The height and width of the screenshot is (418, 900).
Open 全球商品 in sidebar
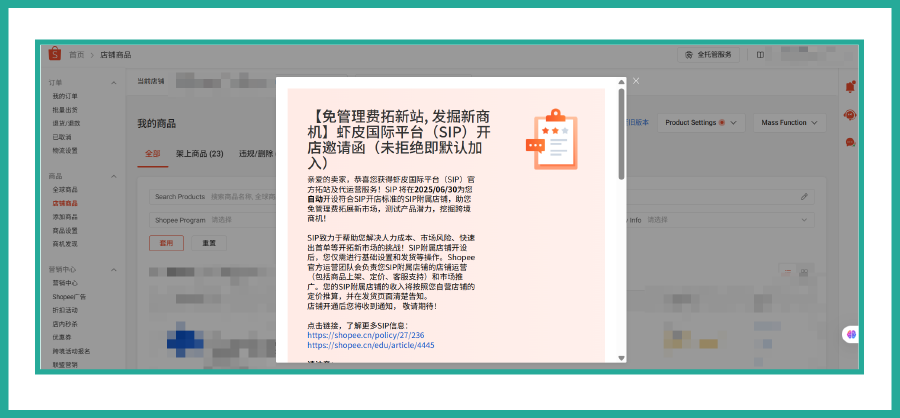pyautogui.click(x=65, y=189)
